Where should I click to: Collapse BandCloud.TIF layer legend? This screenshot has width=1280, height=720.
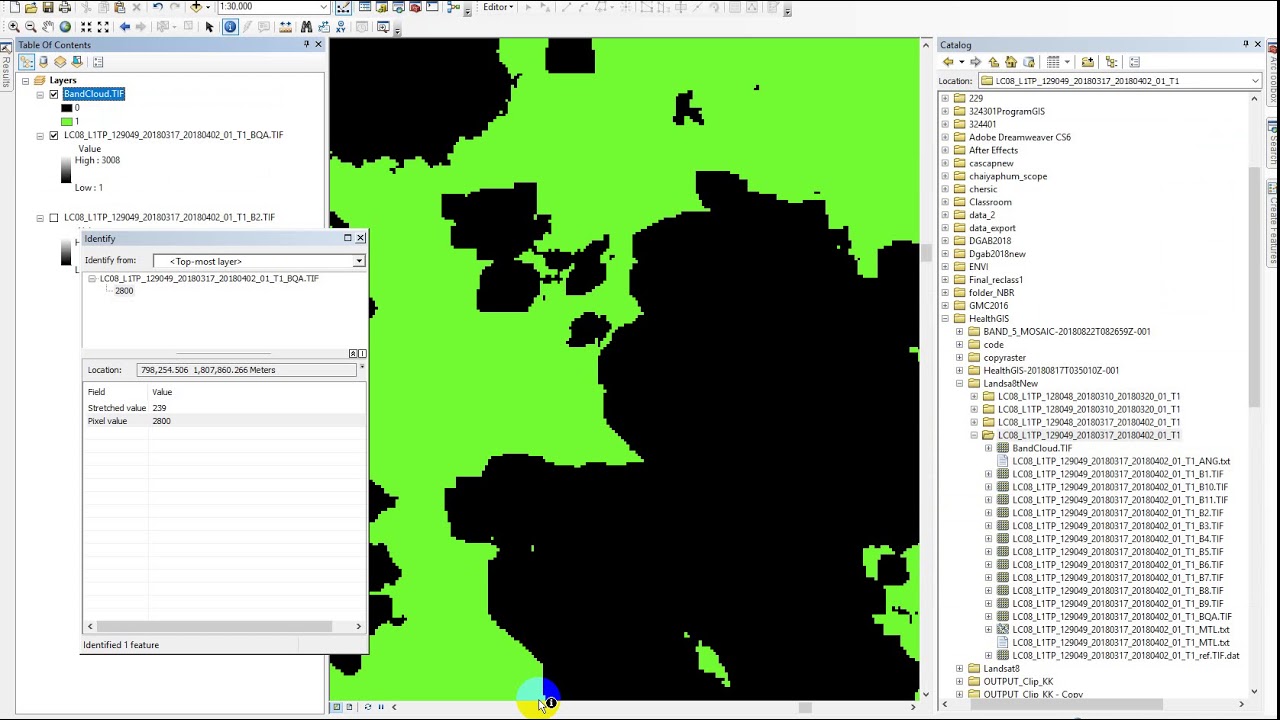pyautogui.click(x=40, y=94)
